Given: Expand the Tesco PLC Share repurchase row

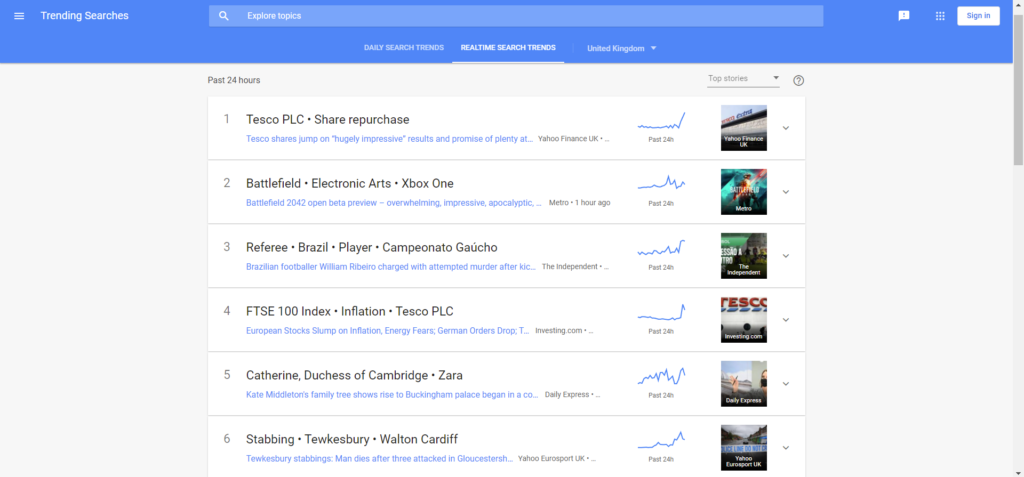Looking at the screenshot, I should pyautogui.click(x=786, y=128).
